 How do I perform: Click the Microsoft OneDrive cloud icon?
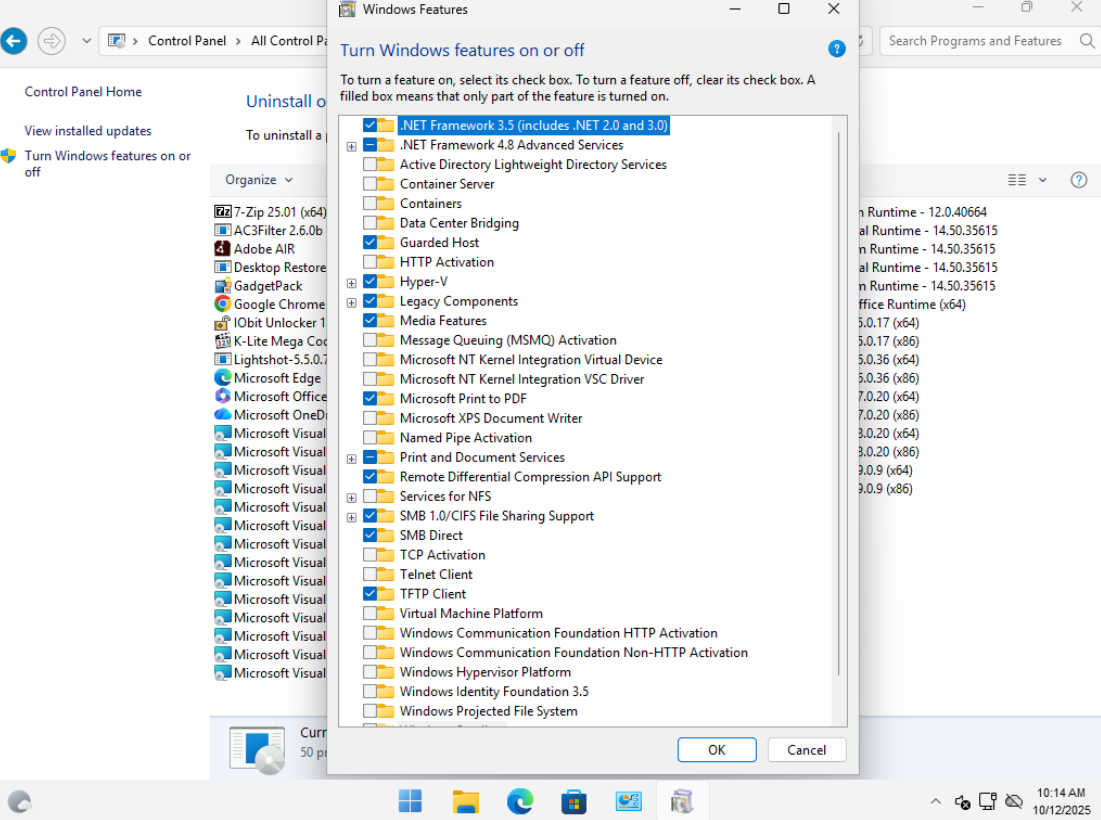pos(223,415)
